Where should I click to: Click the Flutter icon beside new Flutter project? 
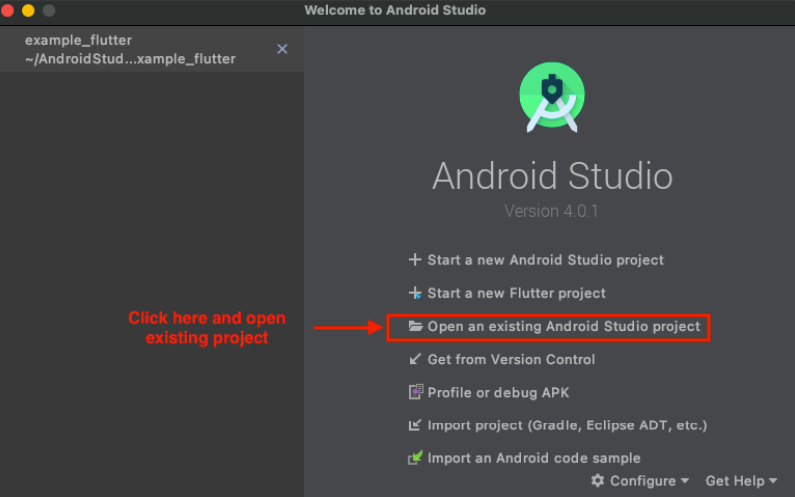415,293
